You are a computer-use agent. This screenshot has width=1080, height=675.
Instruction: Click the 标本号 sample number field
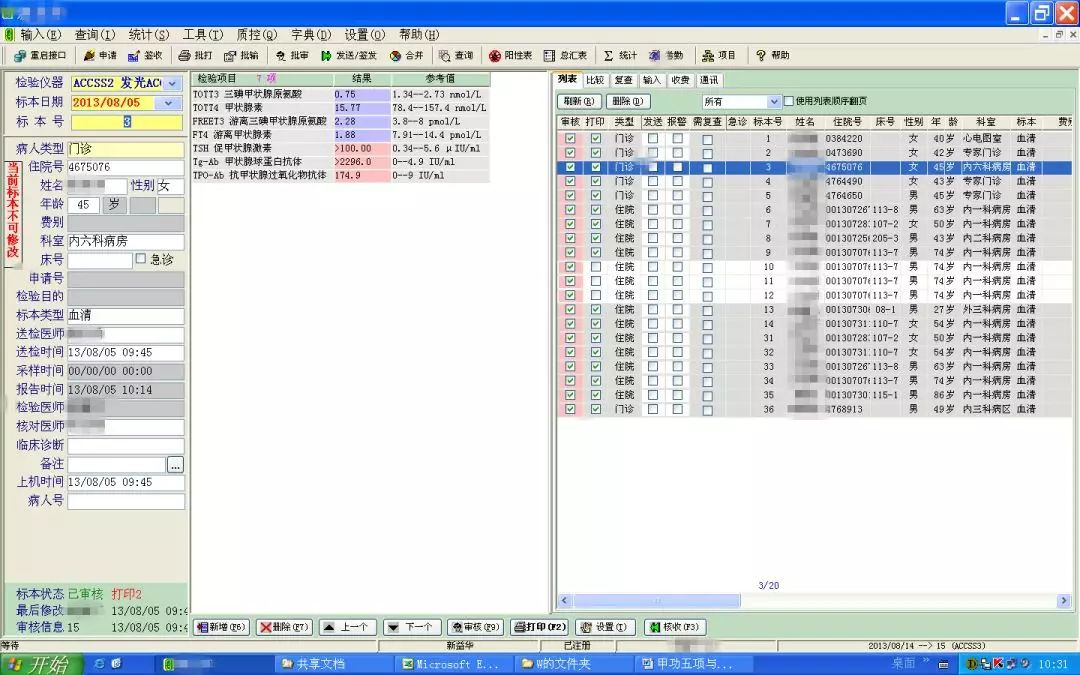click(x=127, y=122)
